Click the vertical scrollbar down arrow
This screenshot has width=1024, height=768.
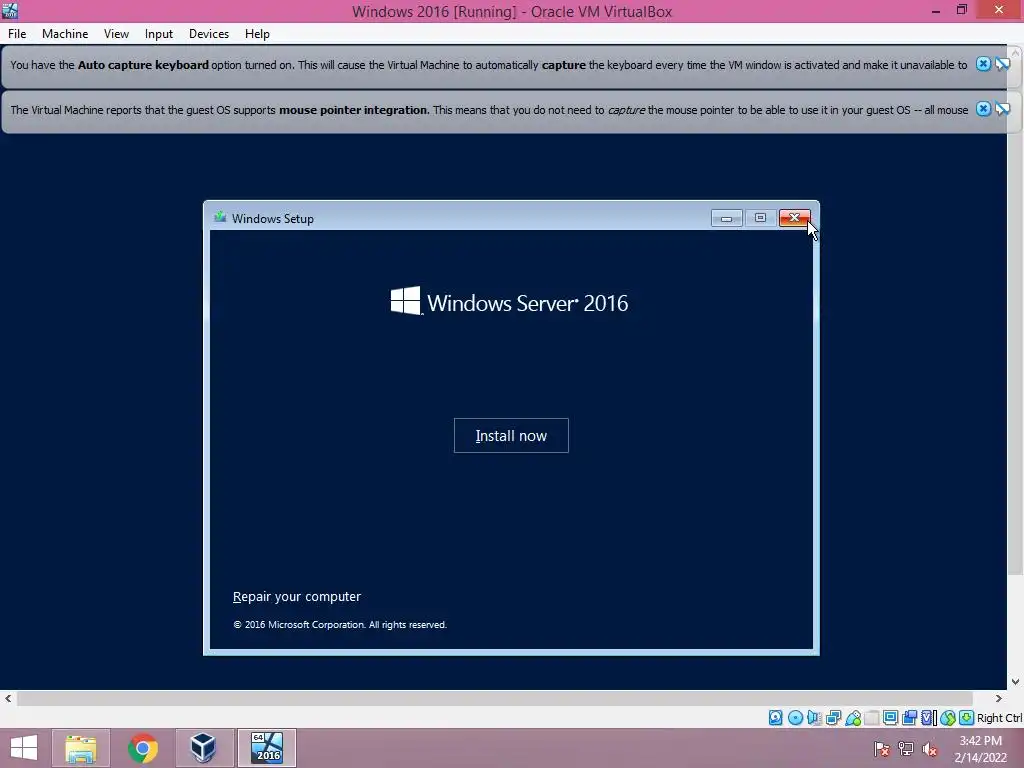[x=1016, y=682]
